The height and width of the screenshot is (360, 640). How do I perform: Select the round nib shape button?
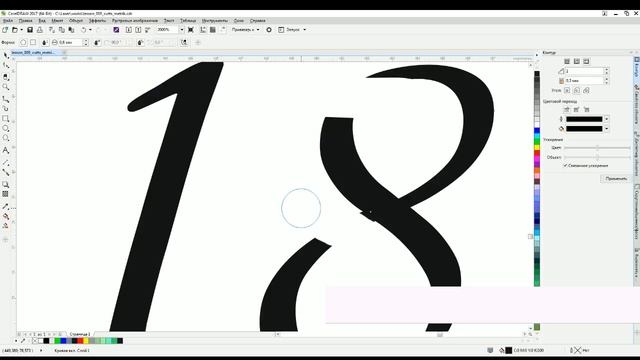(23, 42)
